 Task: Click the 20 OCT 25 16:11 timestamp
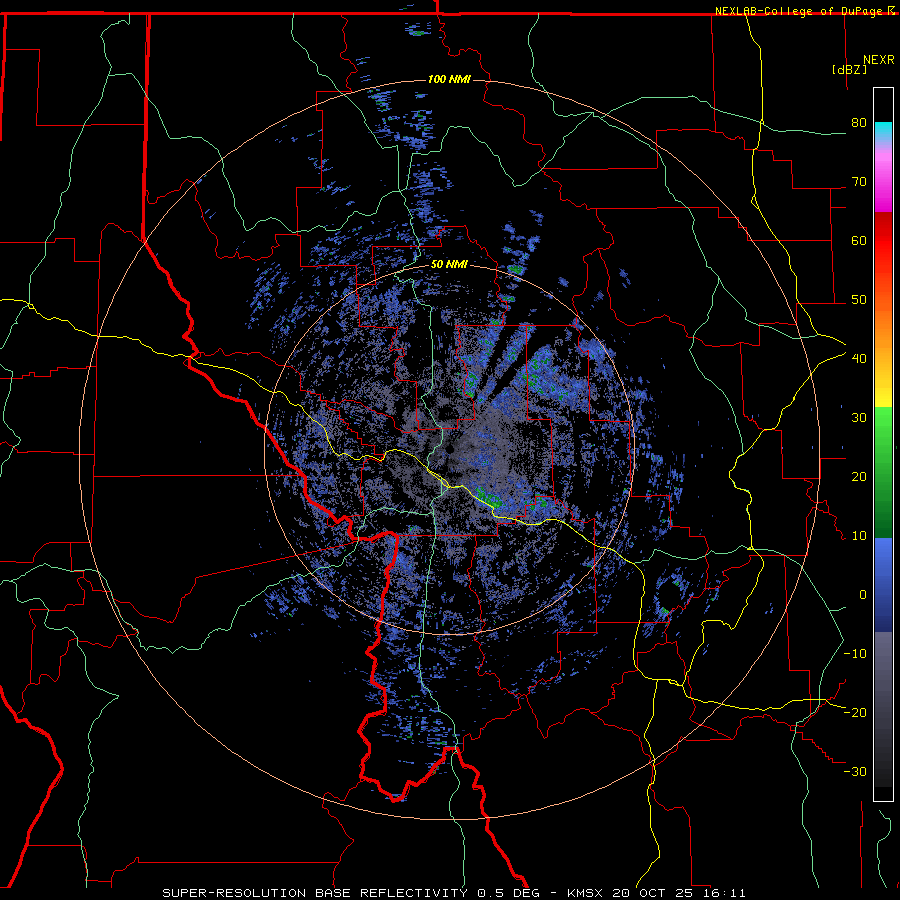pyautogui.click(x=679, y=893)
